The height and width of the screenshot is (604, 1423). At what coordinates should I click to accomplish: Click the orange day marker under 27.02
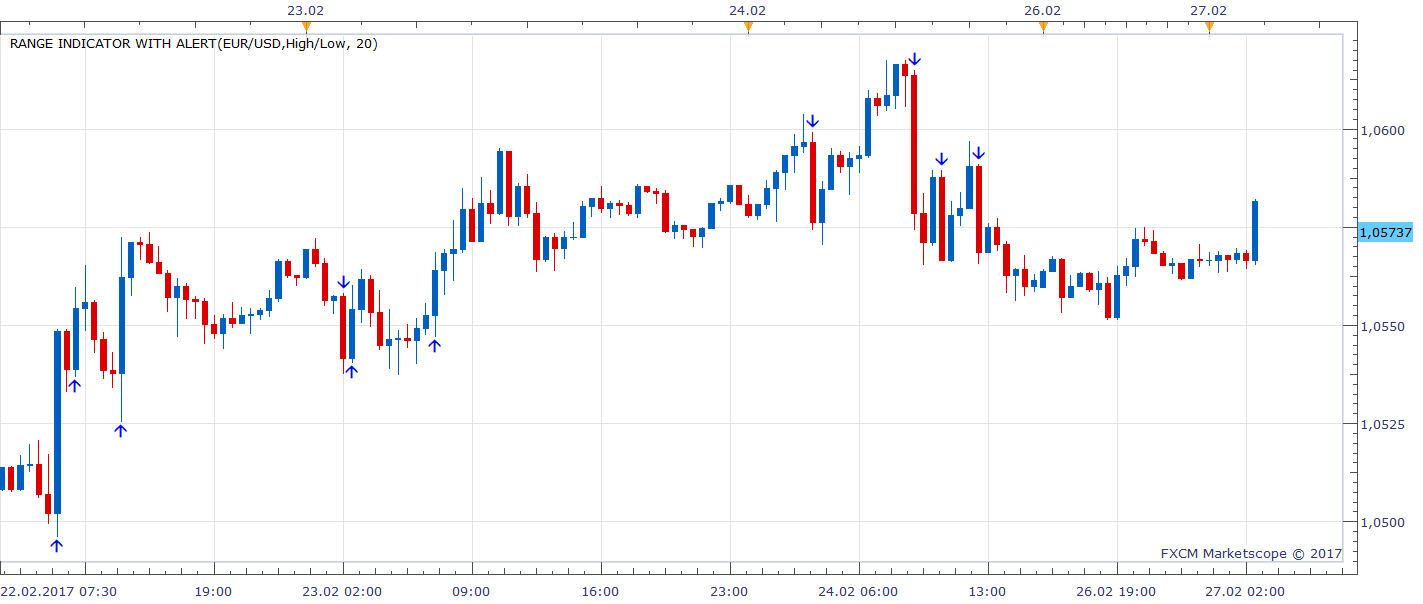coord(1209,28)
